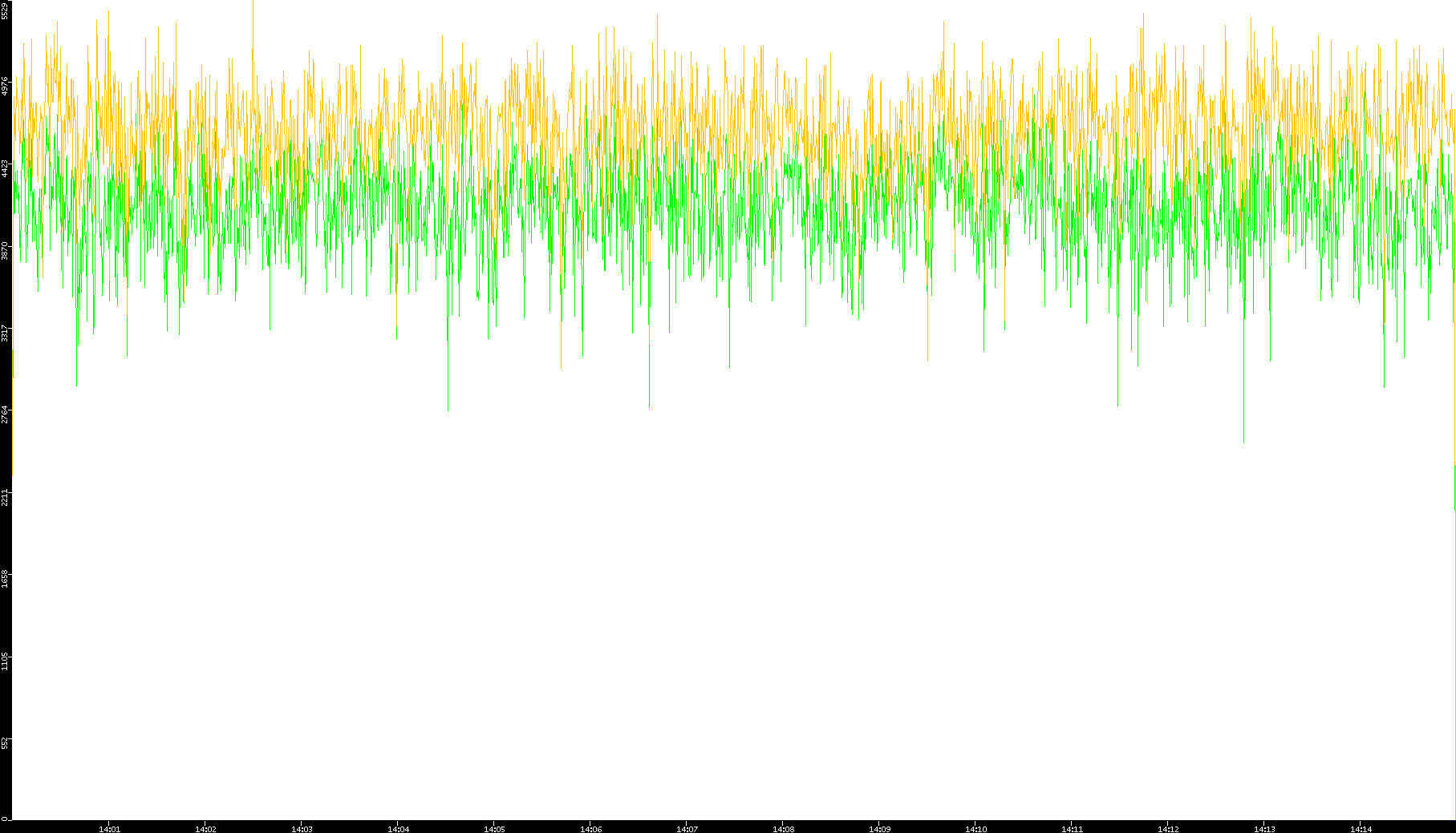Click the 14:05 time label
Screen dimensions: 1456x833
(494, 829)
